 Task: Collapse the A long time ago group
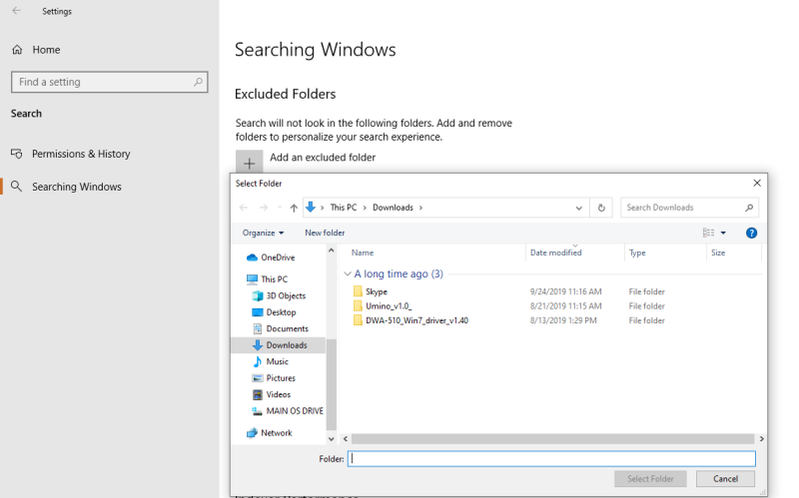(x=347, y=274)
